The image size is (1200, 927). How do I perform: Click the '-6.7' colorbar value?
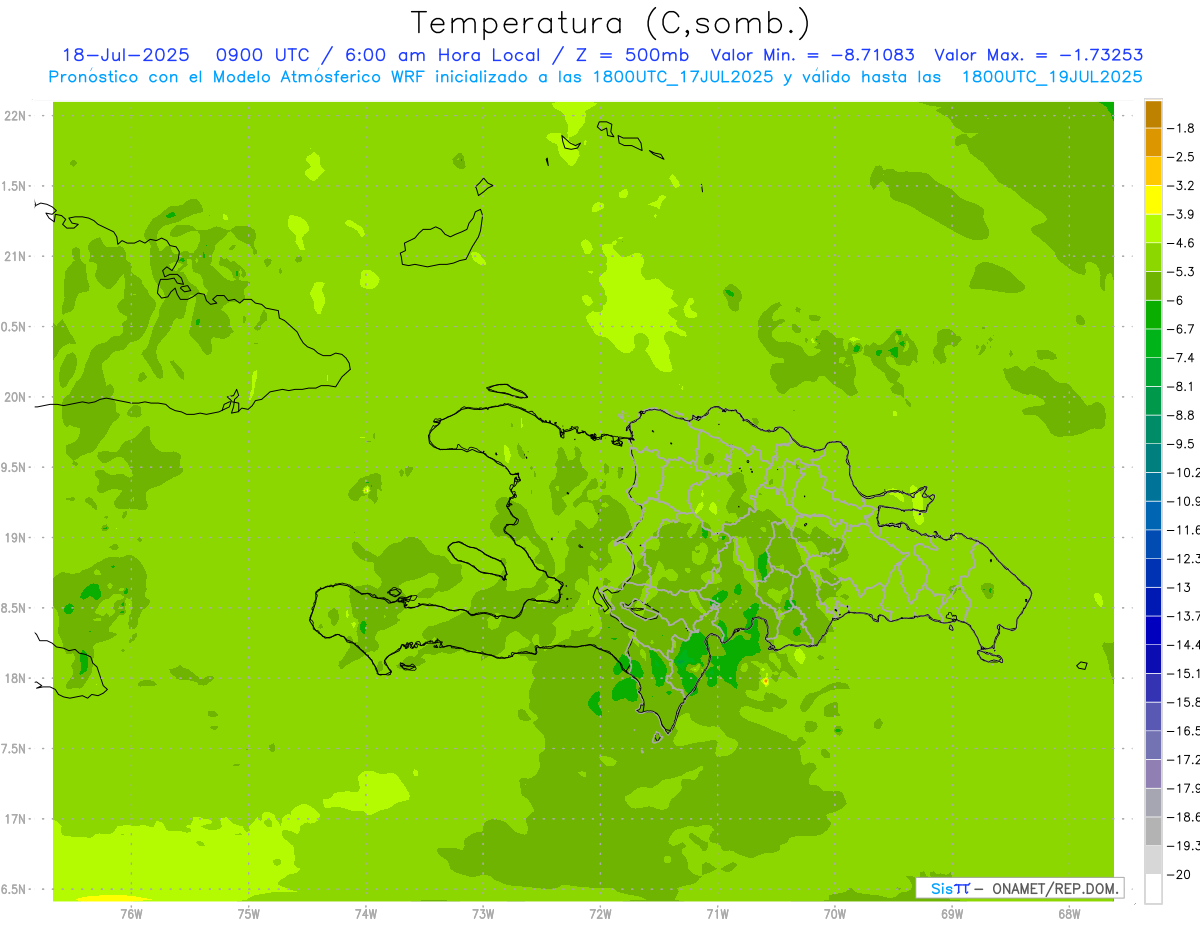click(x=1182, y=329)
